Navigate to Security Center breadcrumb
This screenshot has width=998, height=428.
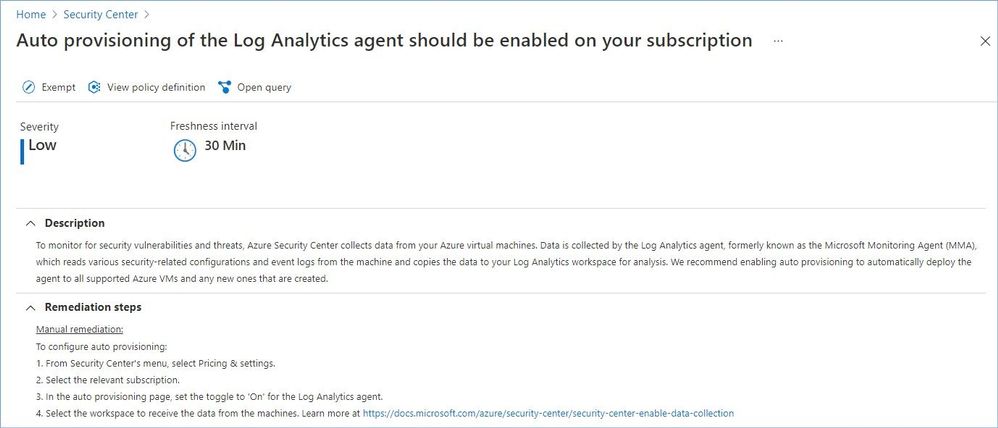pyautogui.click(x=100, y=15)
